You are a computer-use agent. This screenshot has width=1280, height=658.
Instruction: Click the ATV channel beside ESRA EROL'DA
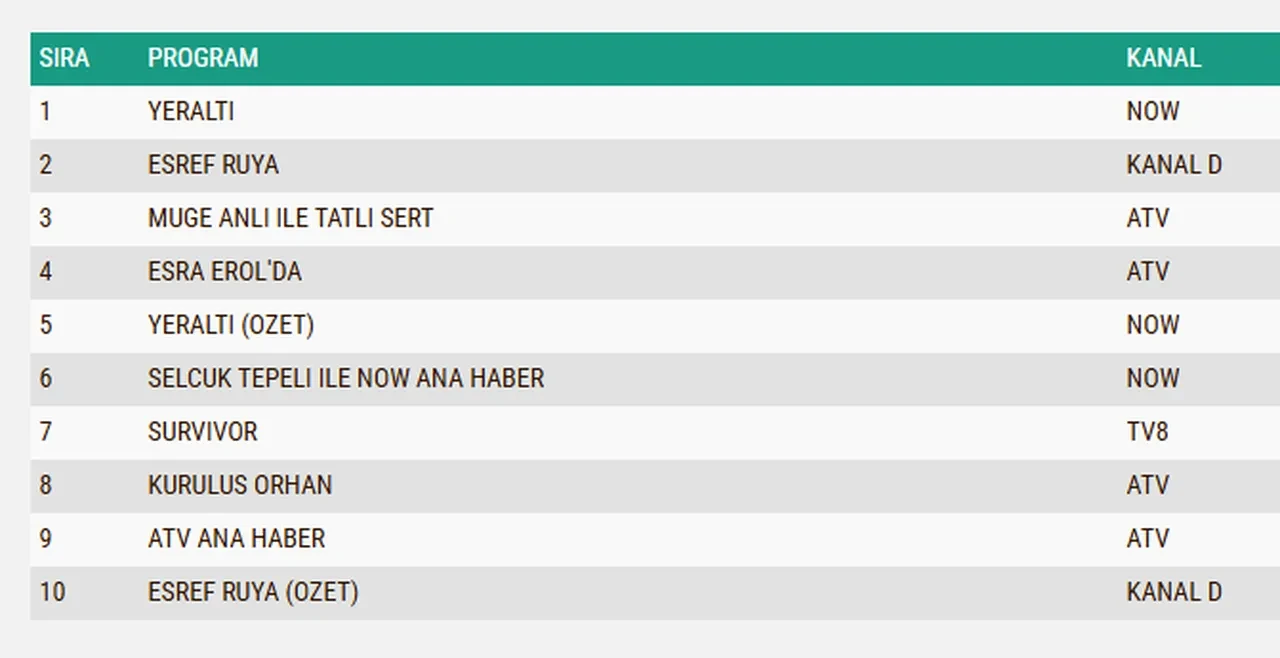(1147, 272)
